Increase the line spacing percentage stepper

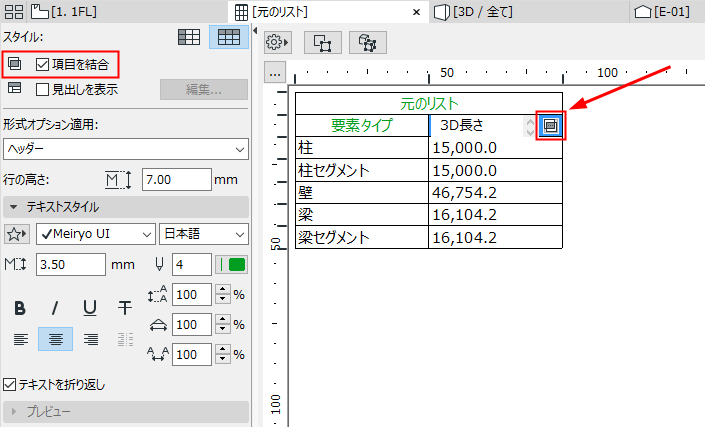tap(223, 289)
